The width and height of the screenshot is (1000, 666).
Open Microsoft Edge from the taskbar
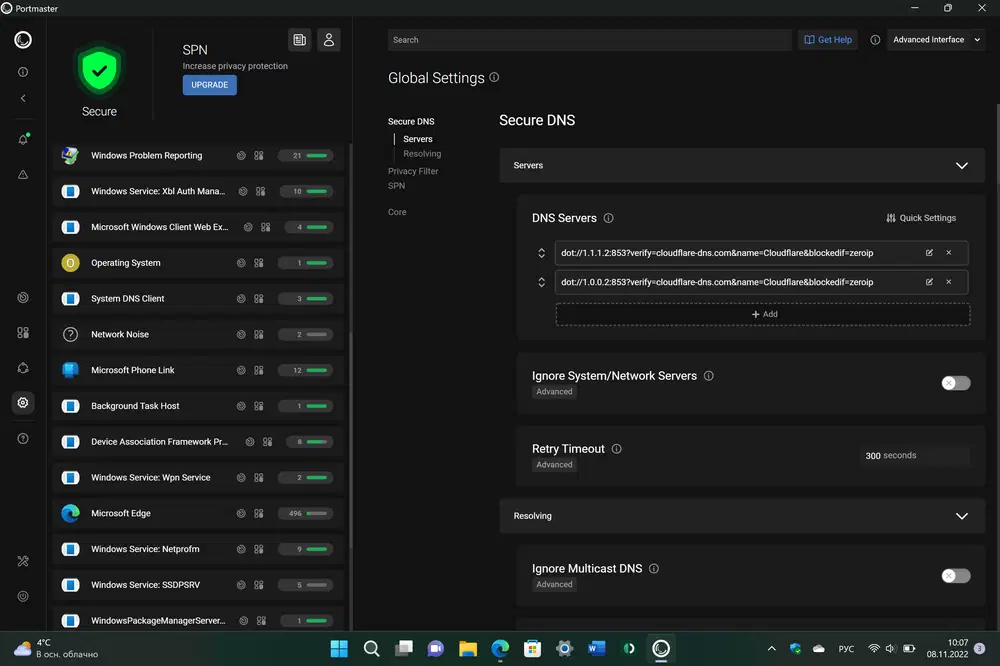(500, 649)
